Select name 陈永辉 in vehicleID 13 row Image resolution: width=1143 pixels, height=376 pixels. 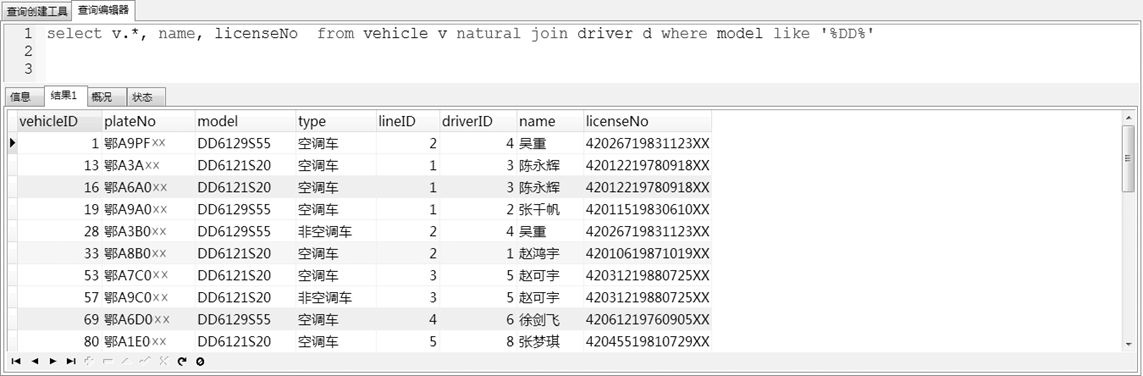pos(550,166)
